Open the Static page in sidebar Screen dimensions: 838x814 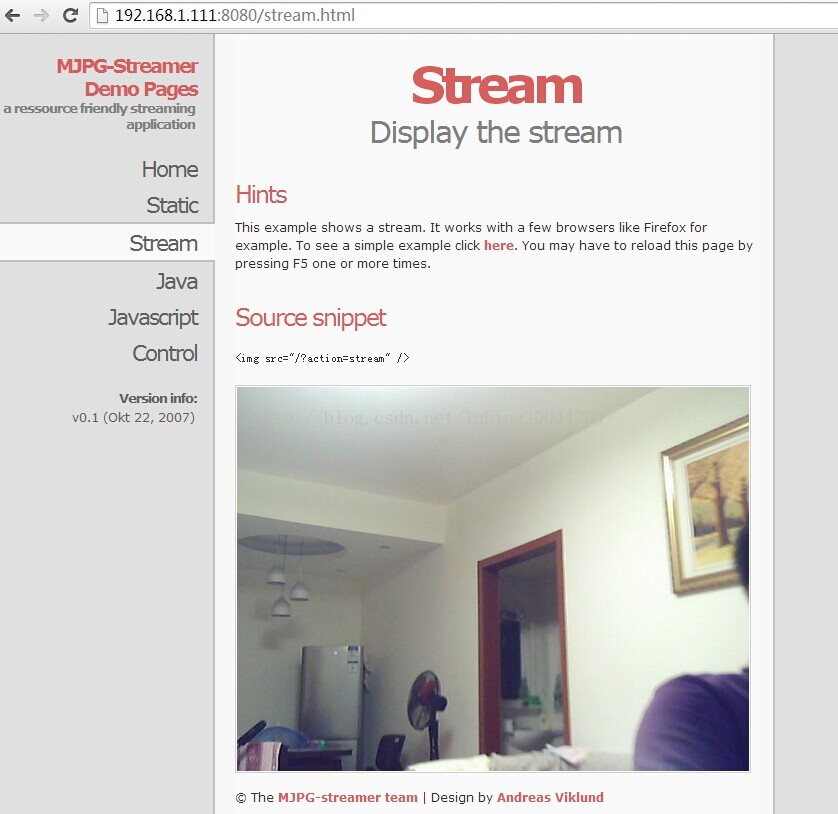click(172, 205)
